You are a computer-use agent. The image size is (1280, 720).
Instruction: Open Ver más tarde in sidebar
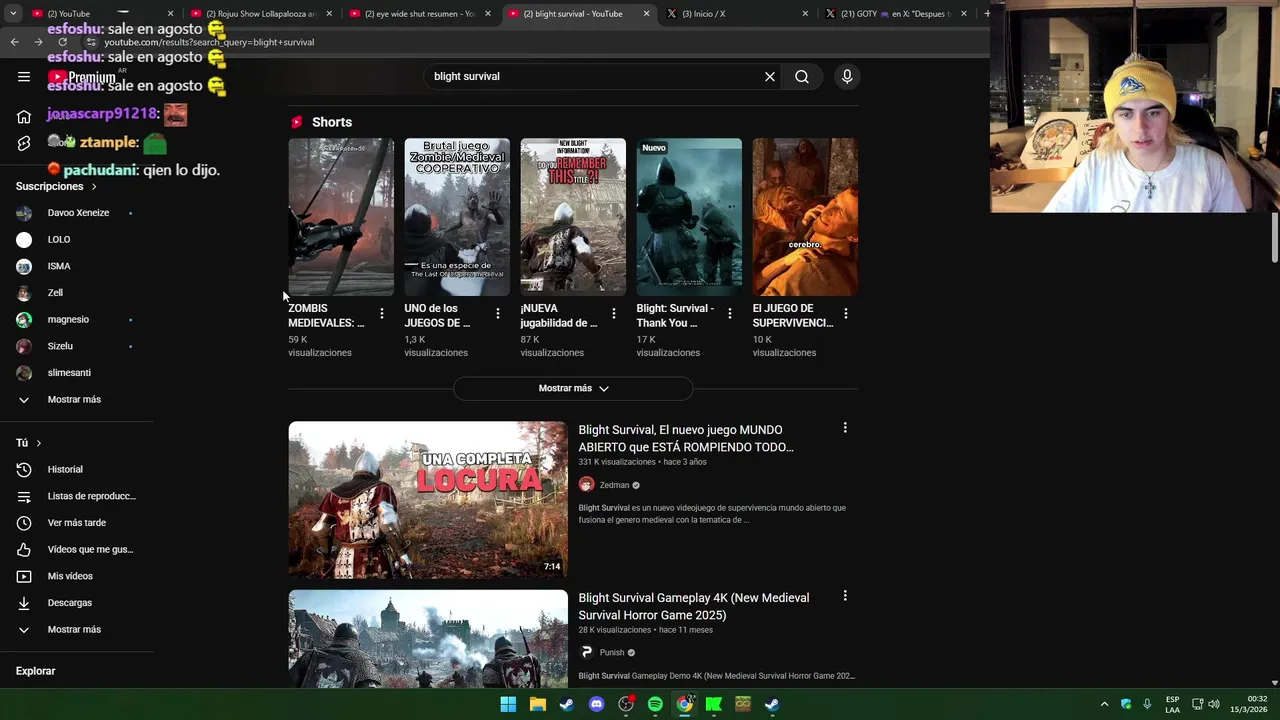coord(76,523)
